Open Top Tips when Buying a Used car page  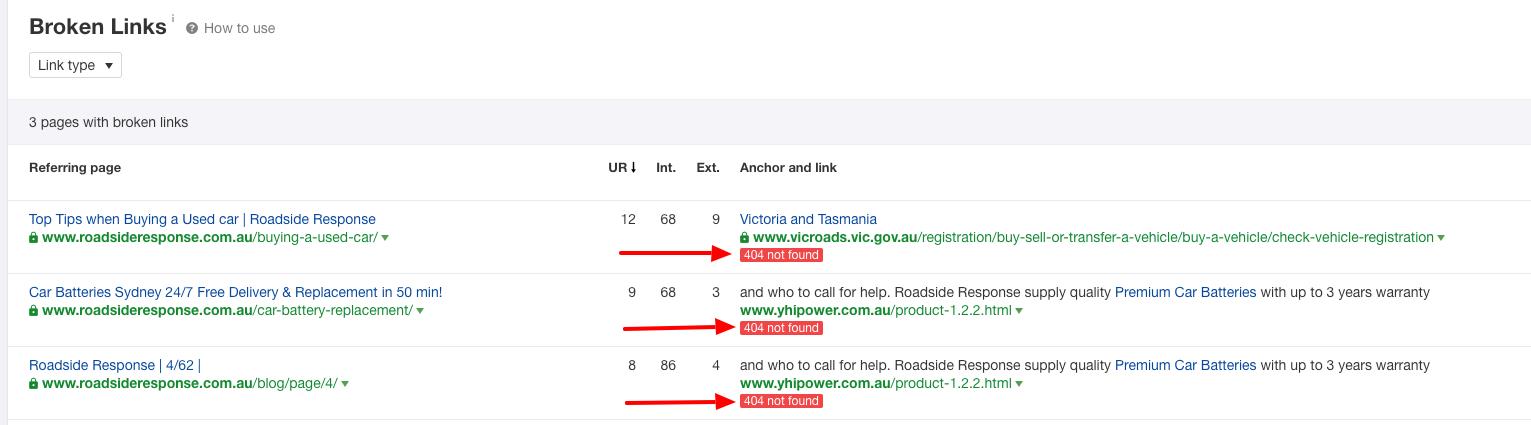pyautogui.click(x=202, y=219)
